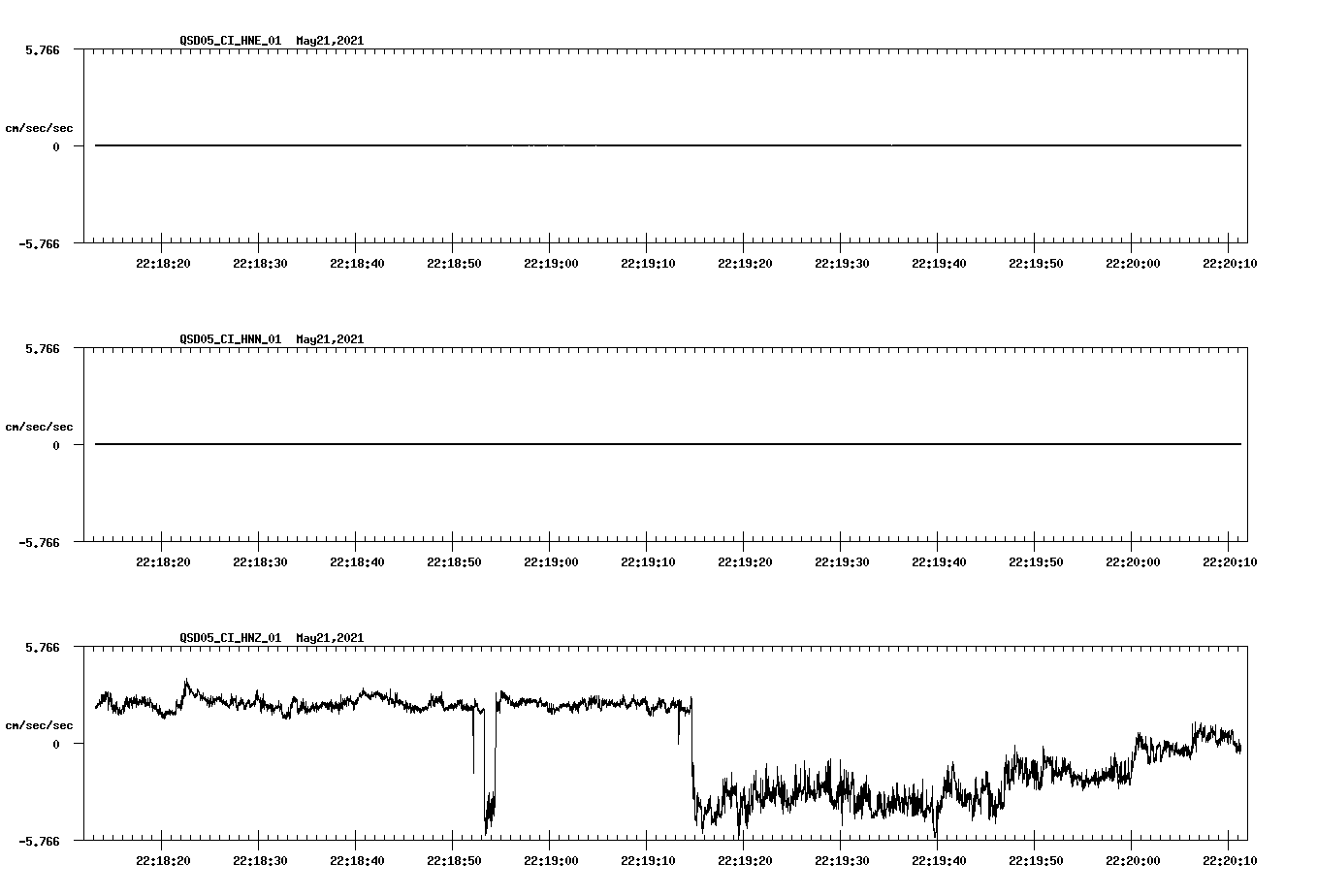Click the 0 axis value on HNN plot
Image resolution: width=1317 pixels, height=896 pixels.
56,445
